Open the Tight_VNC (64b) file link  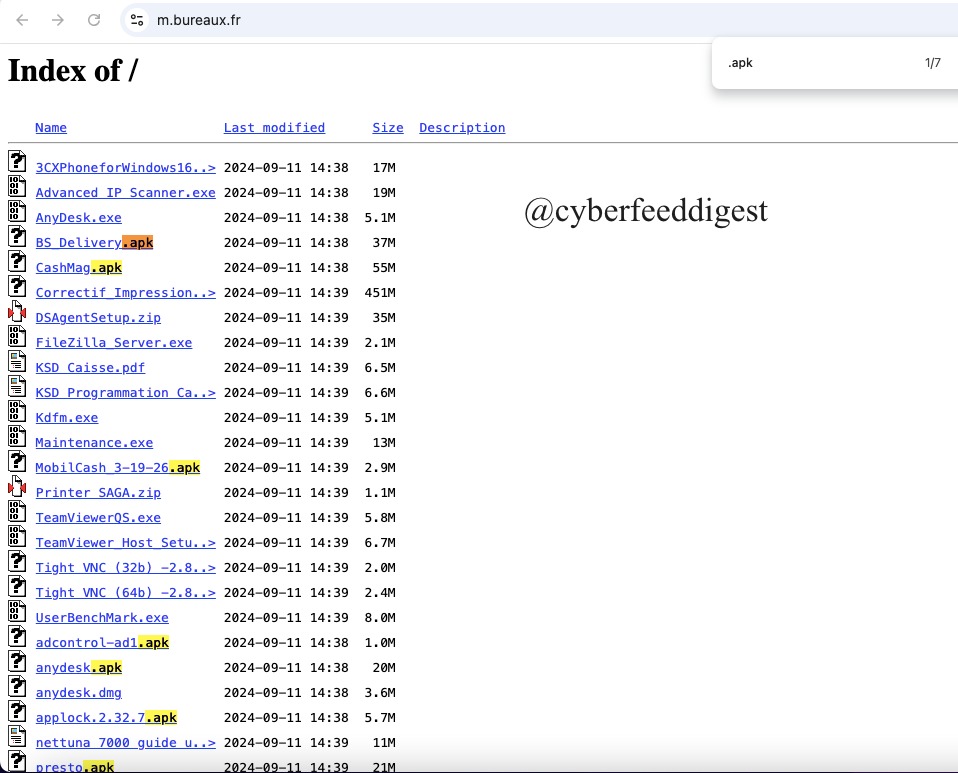point(125,593)
